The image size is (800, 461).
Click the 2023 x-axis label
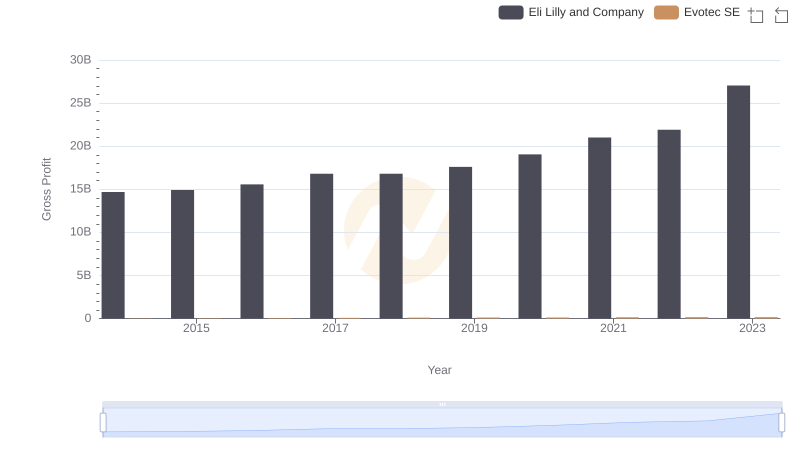pyautogui.click(x=752, y=328)
